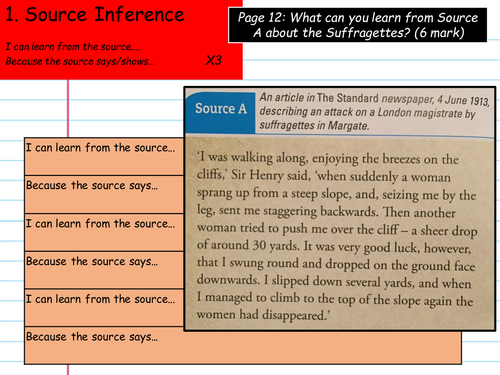The image size is (500, 375).
Task: Select the first 'Because the source says...' box
Action: [104, 194]
